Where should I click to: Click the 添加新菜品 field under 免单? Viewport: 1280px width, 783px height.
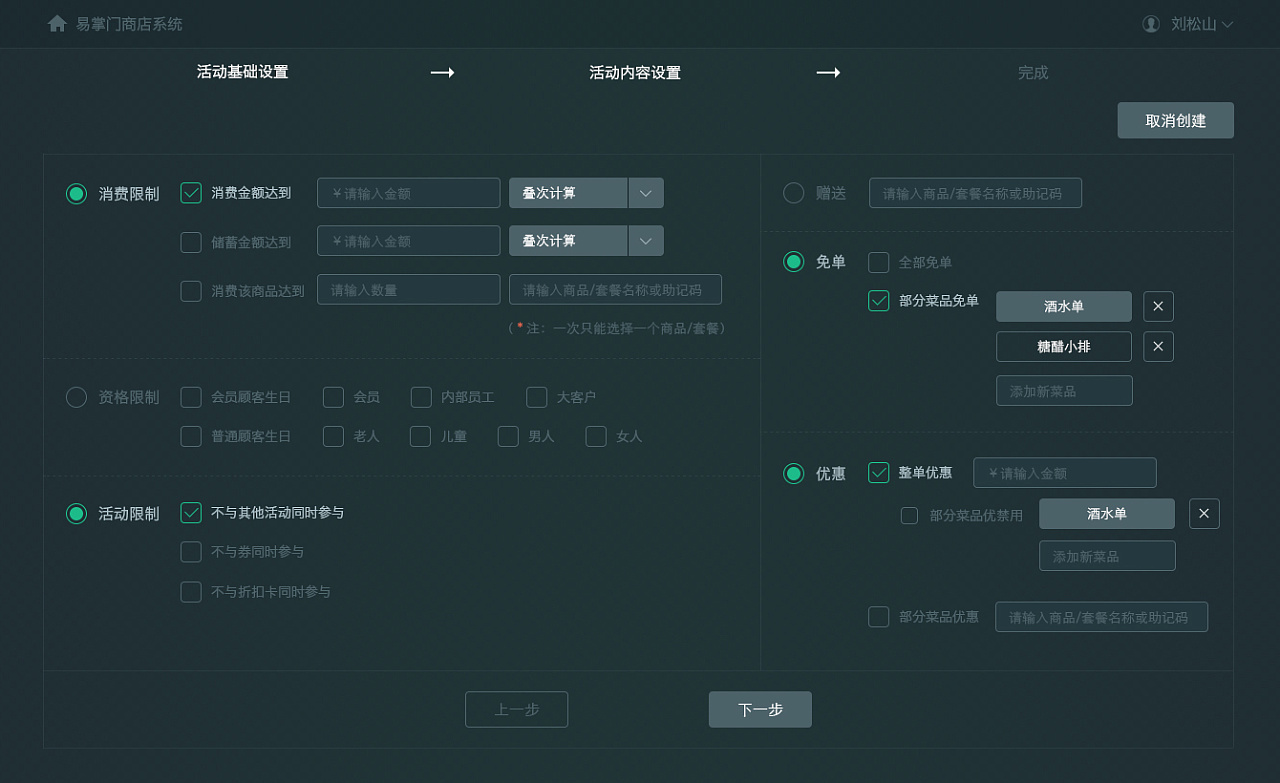(1064, 391)
